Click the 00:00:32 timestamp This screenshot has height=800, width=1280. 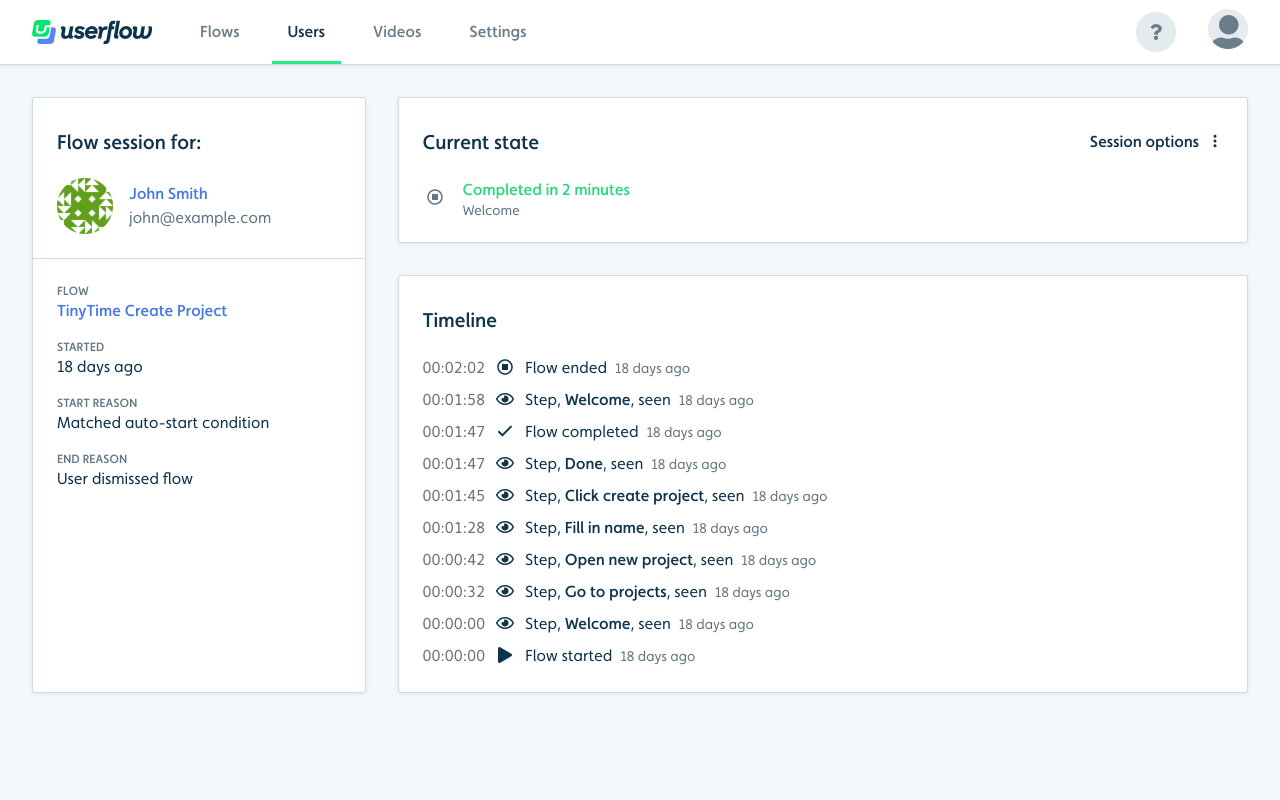click(x=454, y=591)
